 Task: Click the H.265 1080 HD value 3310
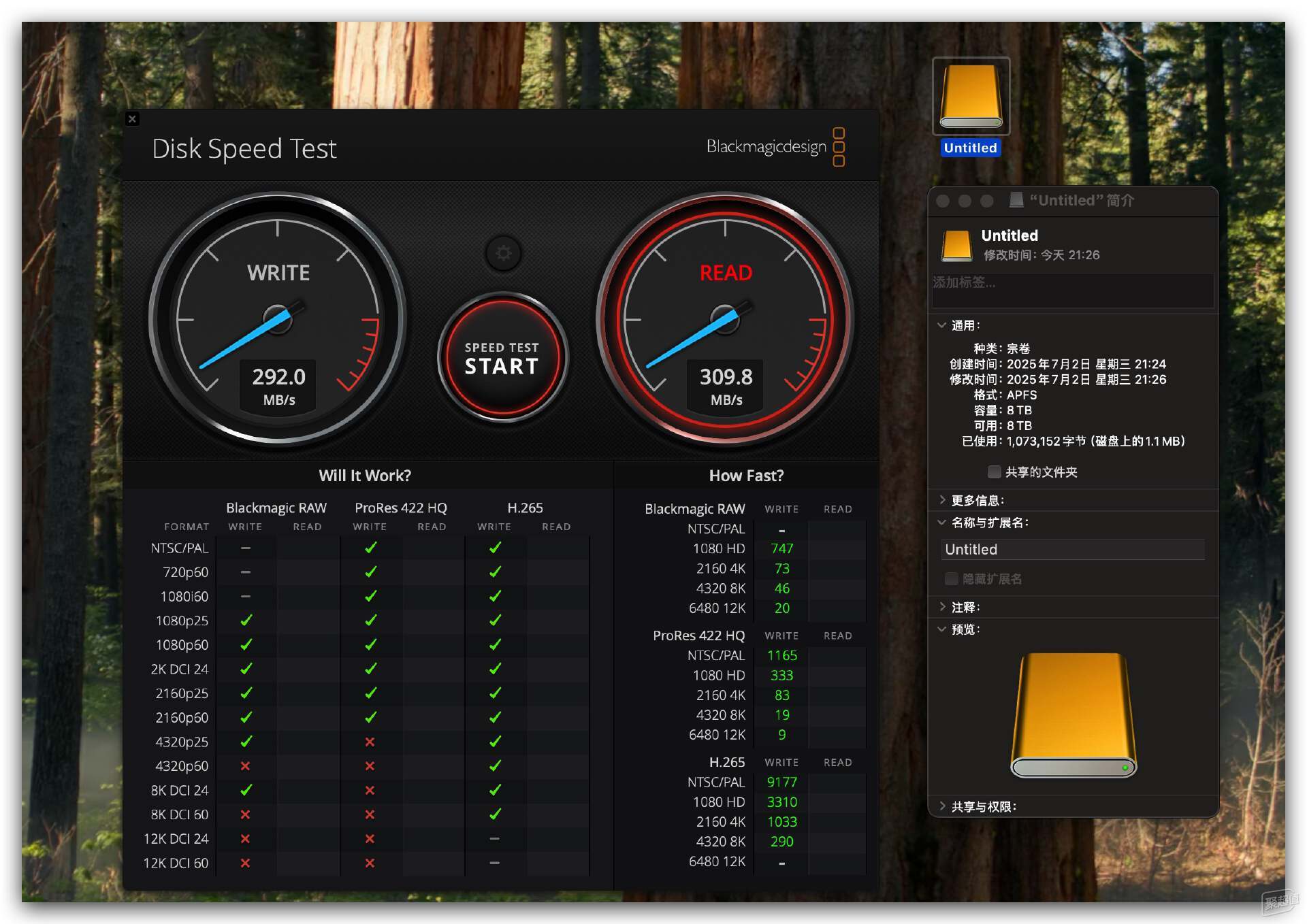(781, 802)
